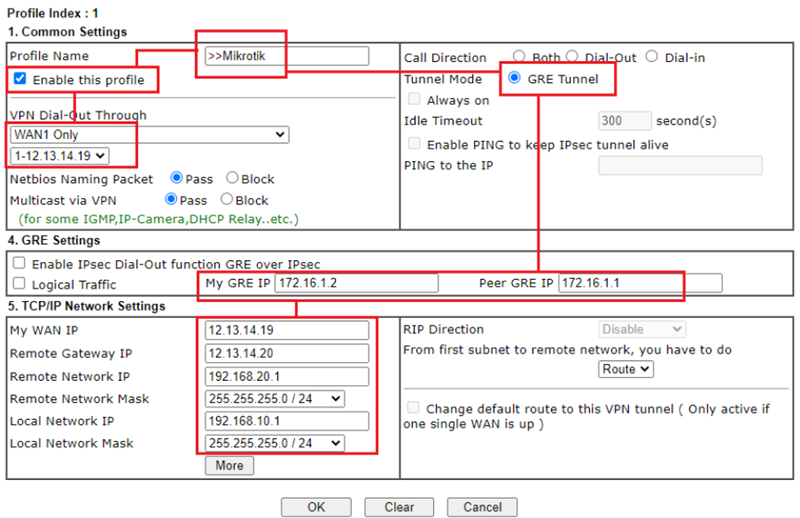Open the Route/NAT mode dropdown

coord(626,369)
